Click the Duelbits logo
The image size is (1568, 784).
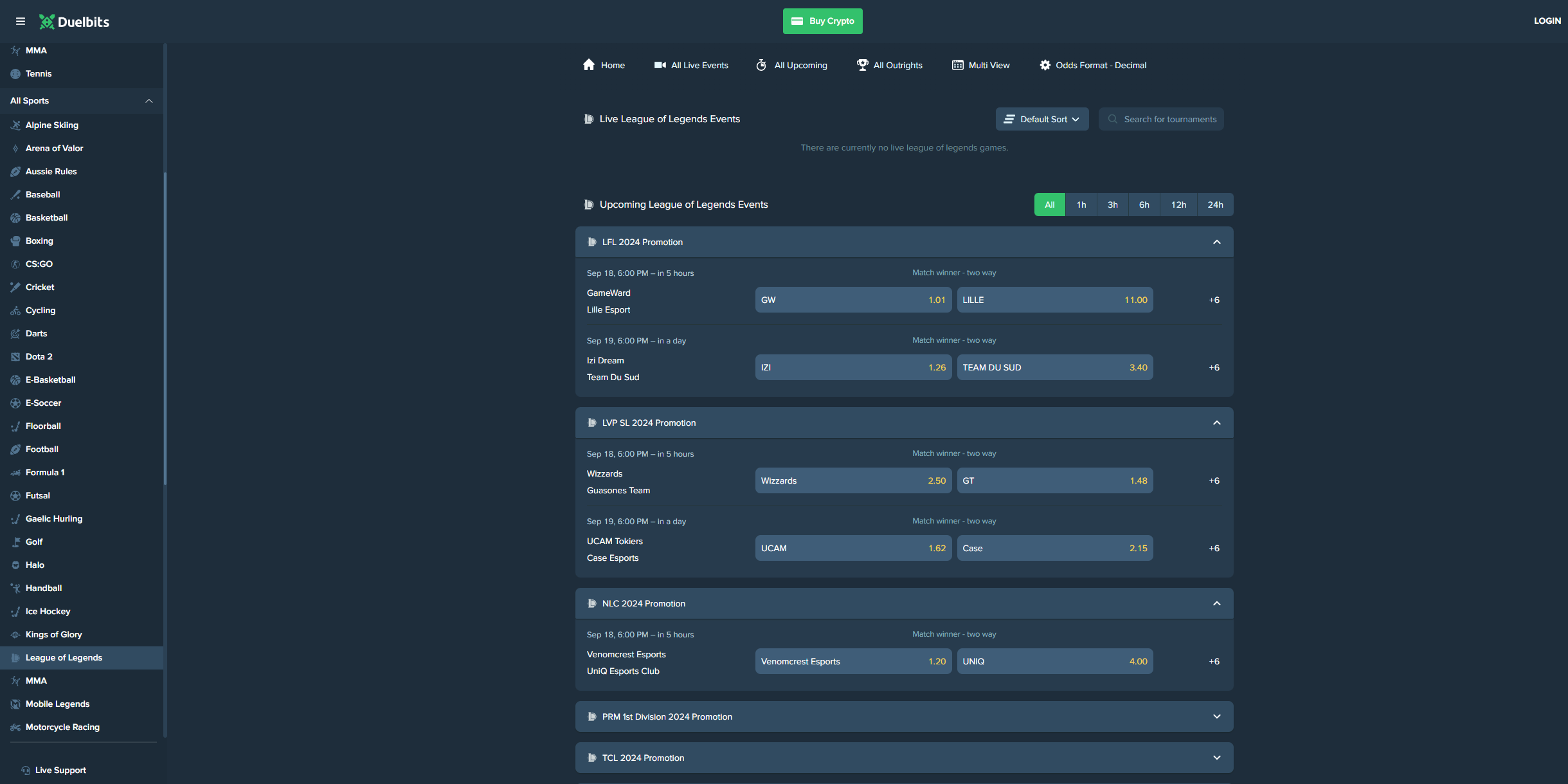[74, 22]
